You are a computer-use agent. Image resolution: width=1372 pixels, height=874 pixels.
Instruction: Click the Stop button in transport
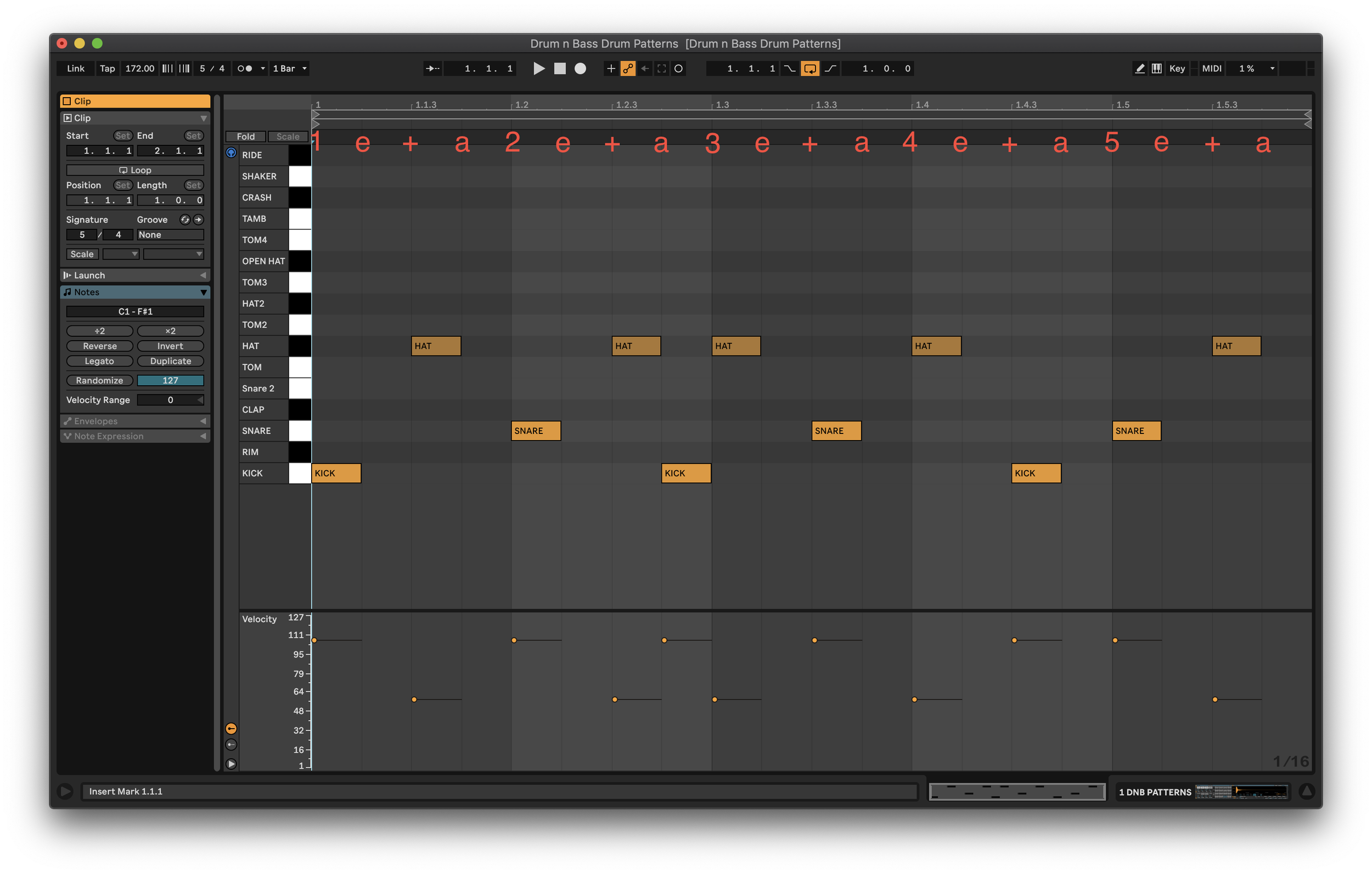pyautogui.click(x=560, y=69)
